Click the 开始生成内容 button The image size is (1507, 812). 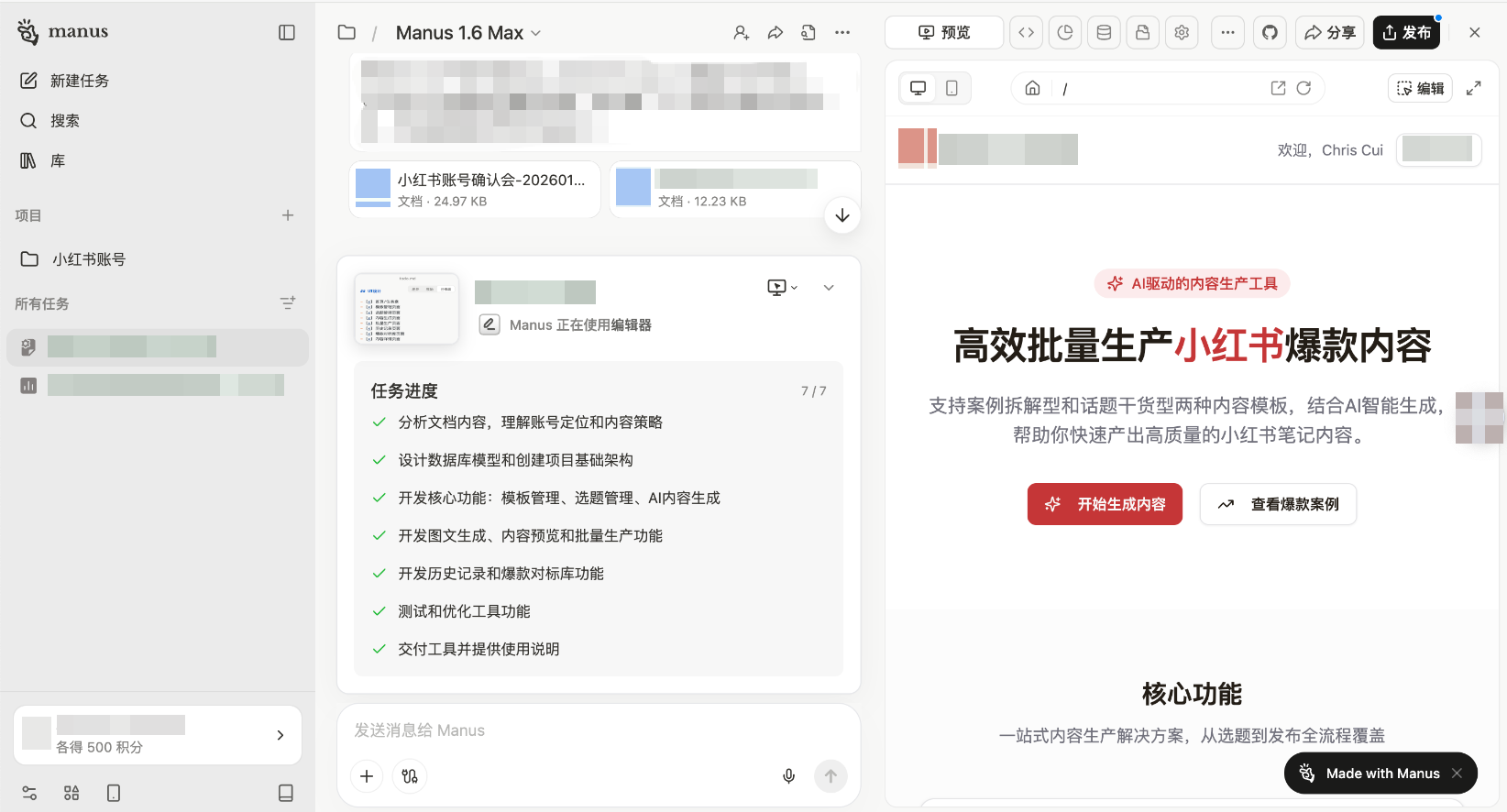pyautogui.click(x=1105, y=504)
